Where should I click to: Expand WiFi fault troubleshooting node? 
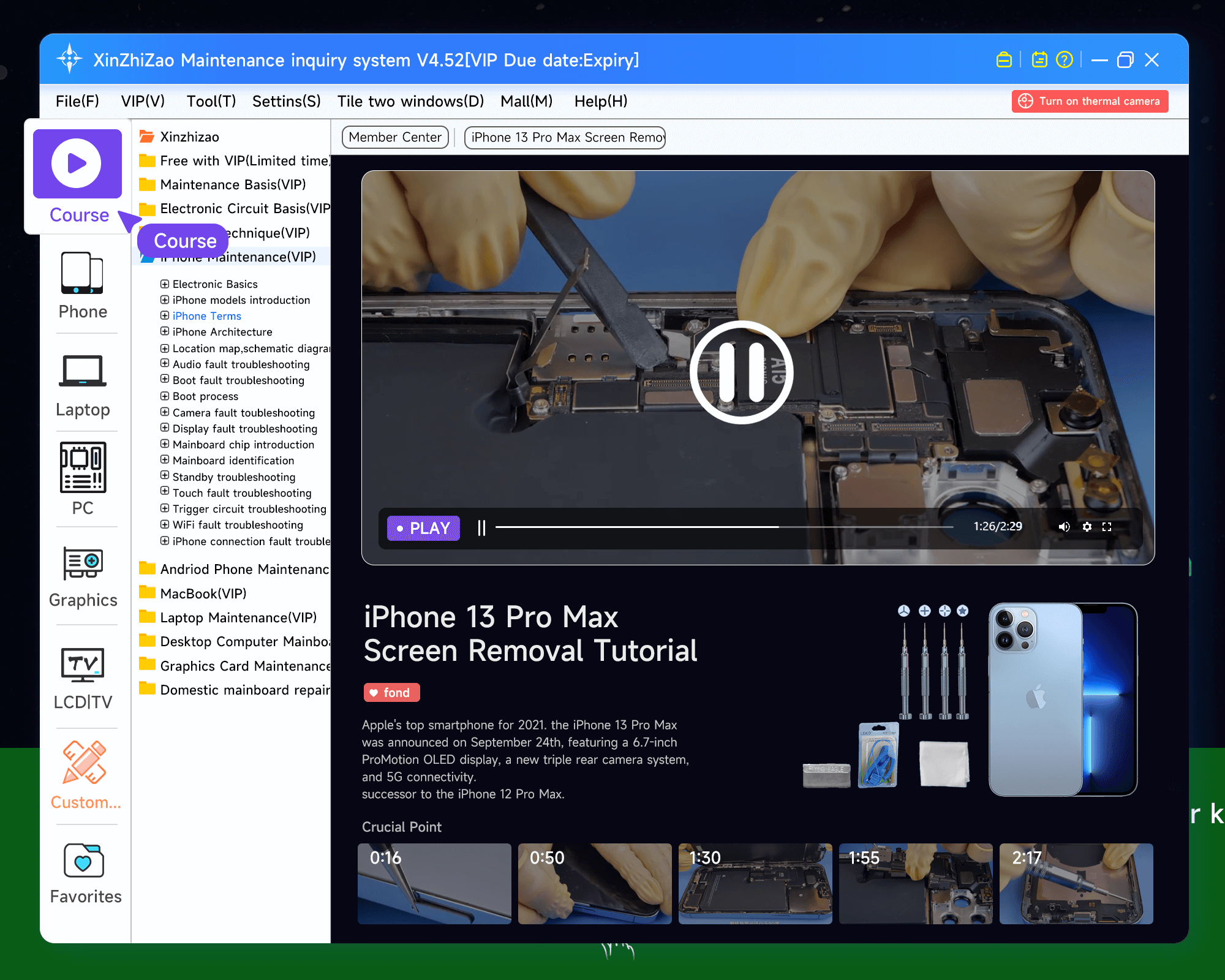tap(165, 524)
